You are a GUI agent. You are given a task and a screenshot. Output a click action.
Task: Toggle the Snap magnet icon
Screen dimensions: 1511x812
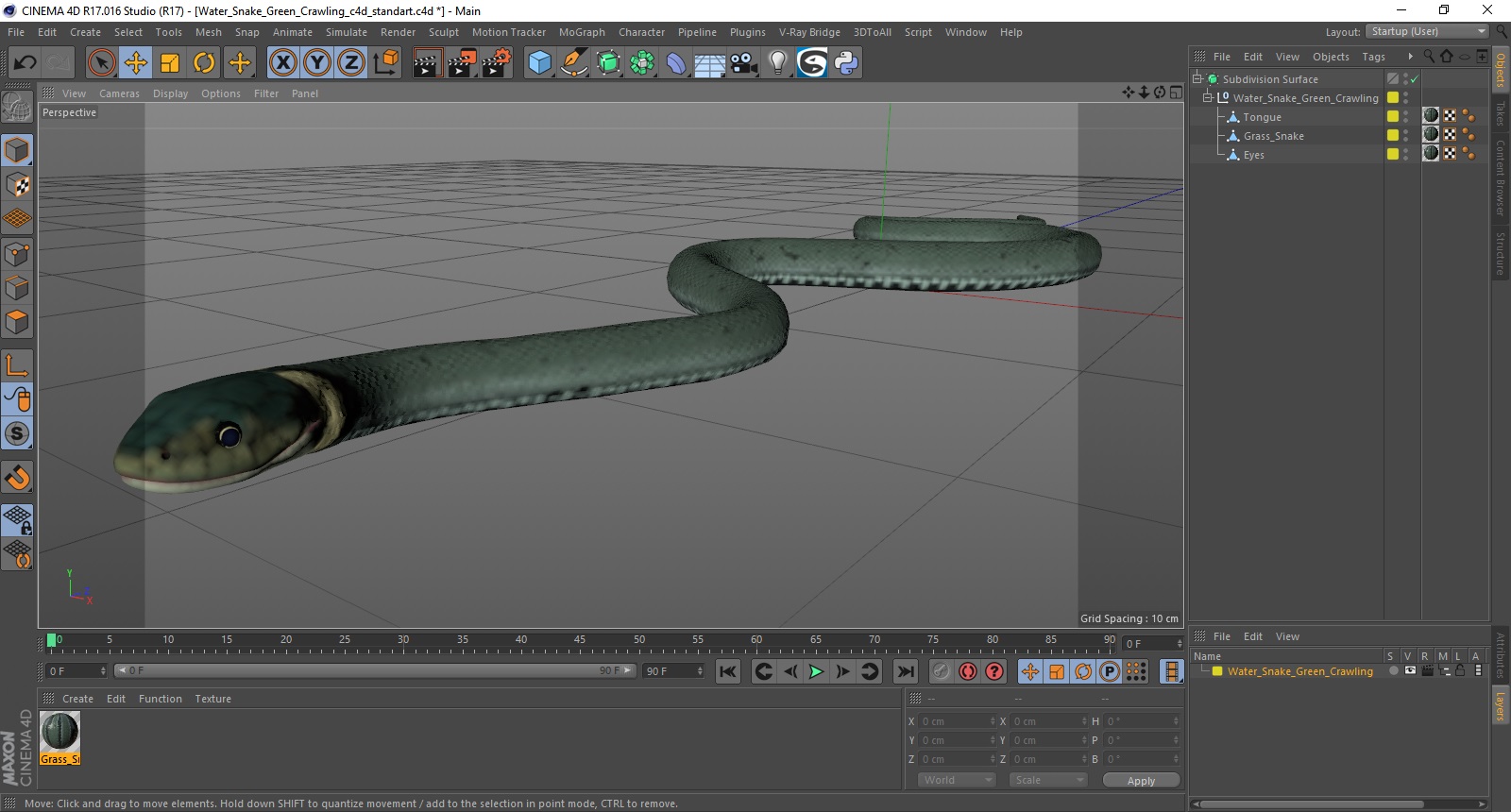[17, 477]
